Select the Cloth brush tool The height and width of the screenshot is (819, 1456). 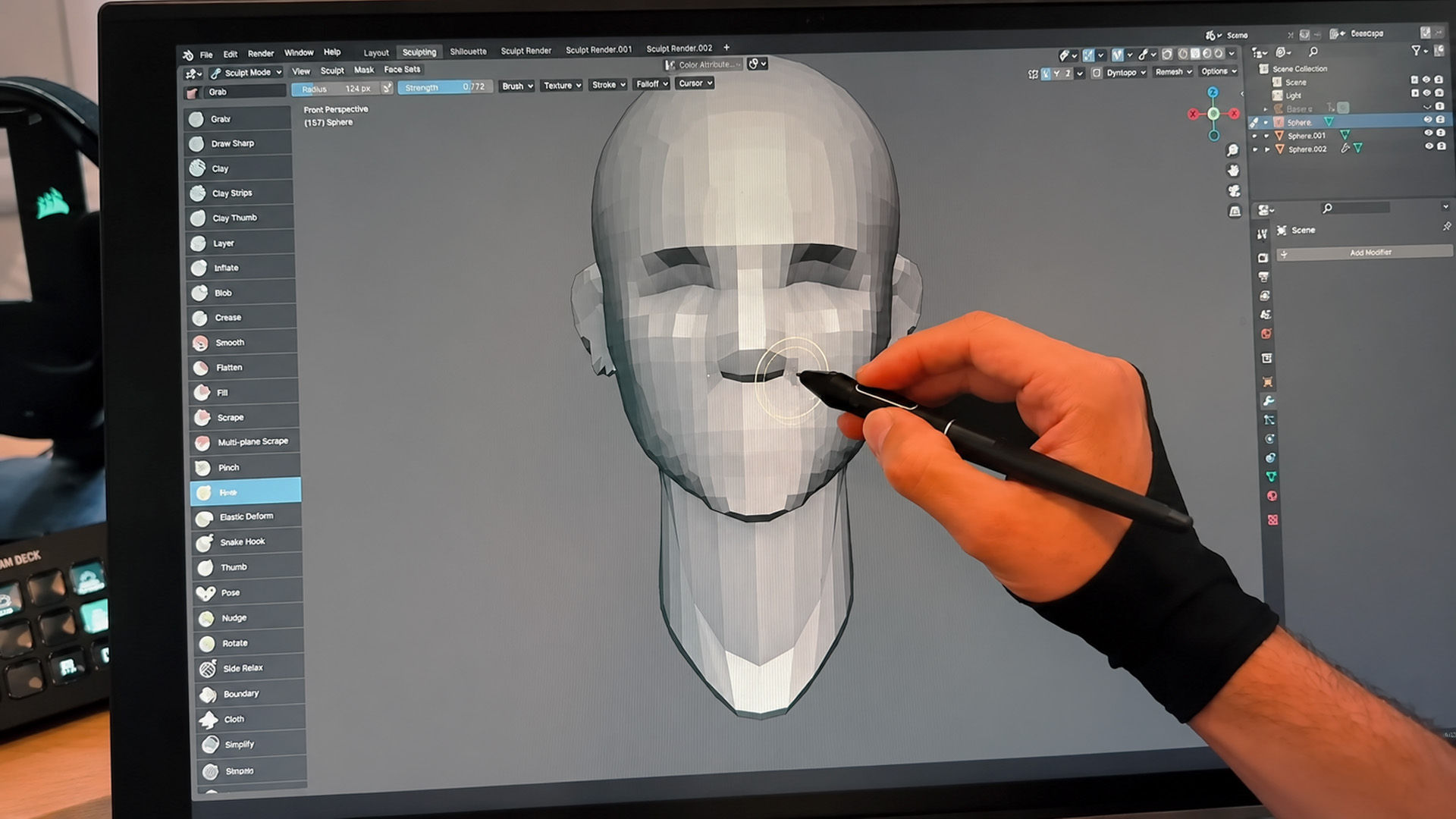[251, 719]
